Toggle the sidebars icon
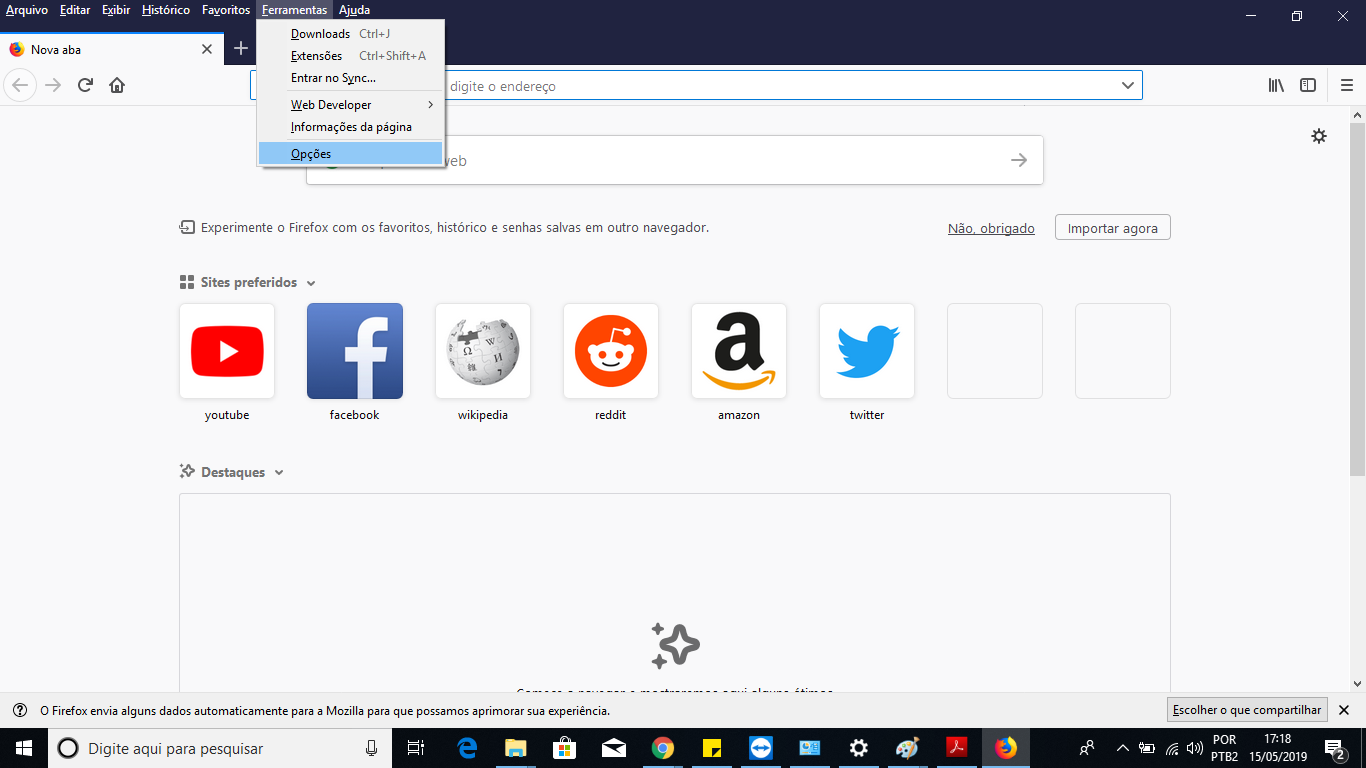Viewport: 1366px width, 768px height. coord(1307,85)
